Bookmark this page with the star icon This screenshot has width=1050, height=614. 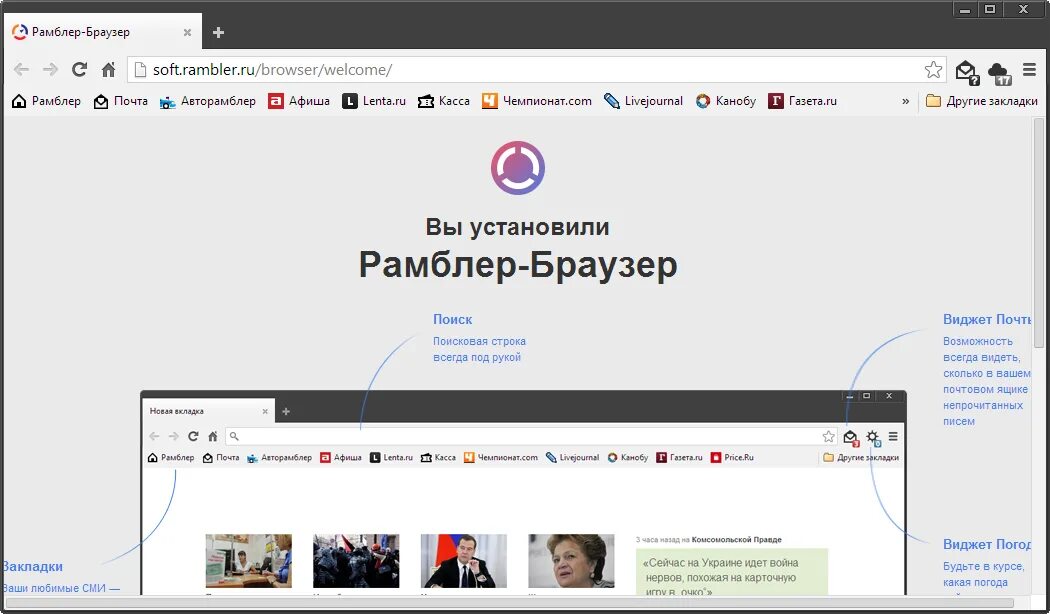click(933, 70)
